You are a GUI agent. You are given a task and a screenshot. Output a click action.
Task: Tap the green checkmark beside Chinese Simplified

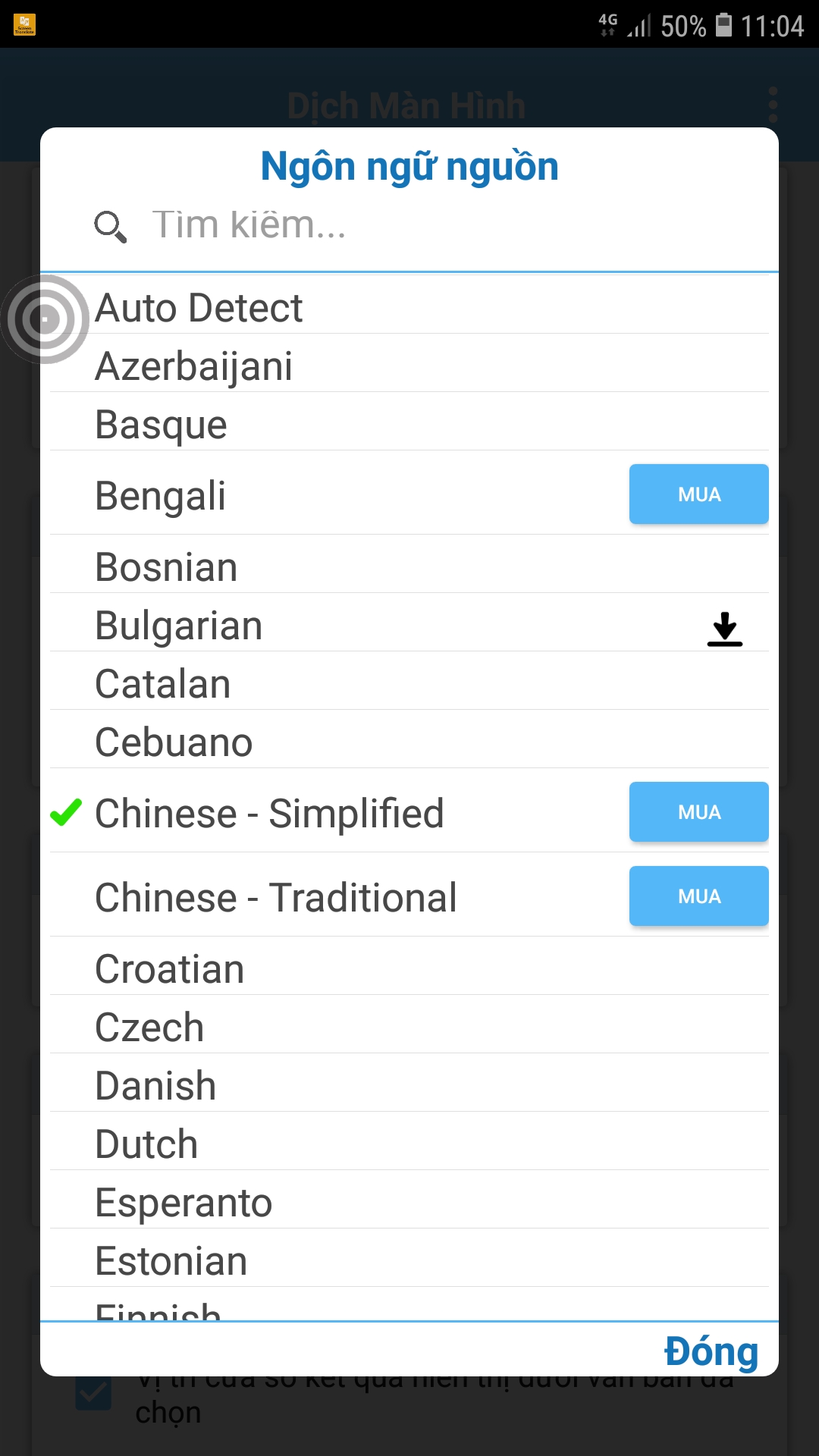pos(66,813)
